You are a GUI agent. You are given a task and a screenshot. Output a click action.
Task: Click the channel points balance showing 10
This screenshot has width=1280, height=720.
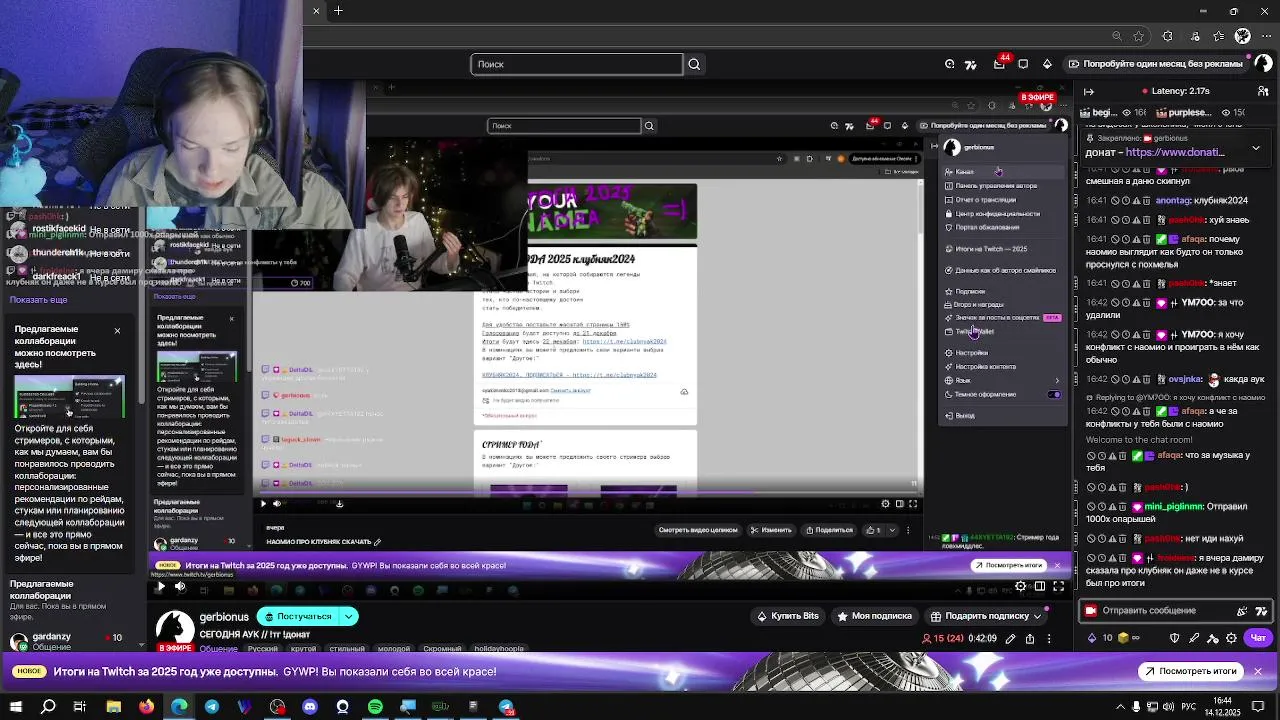point(1100,638)
